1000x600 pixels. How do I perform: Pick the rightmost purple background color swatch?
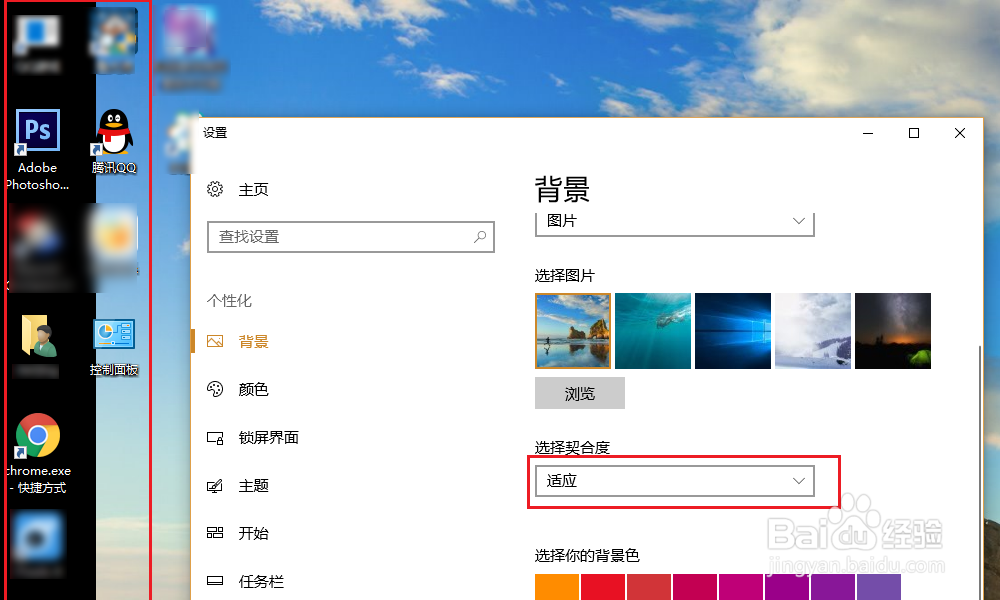[x=879, y=587]
